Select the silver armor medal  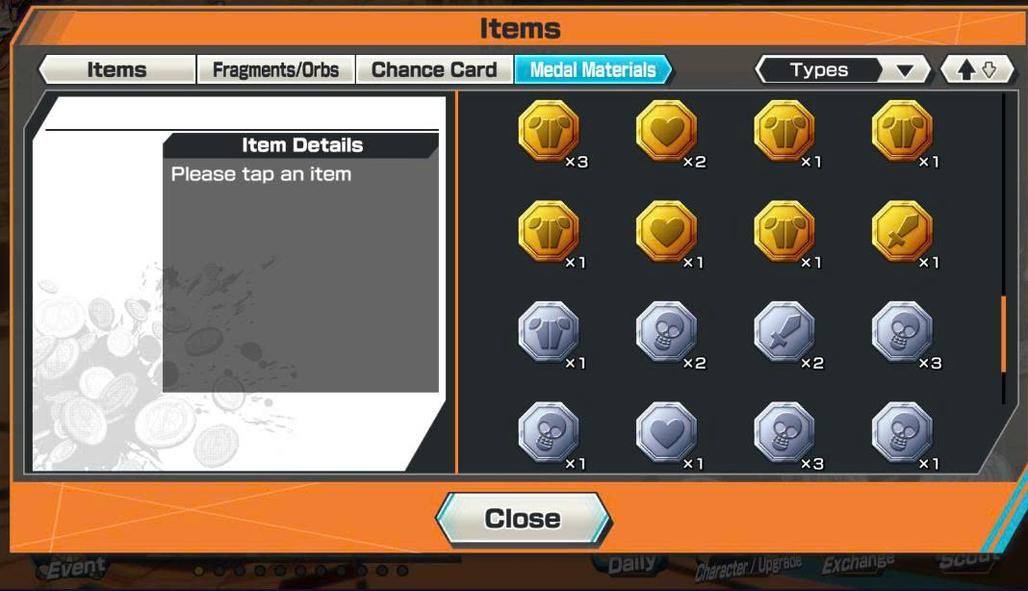pyautogui.click(x=549, y=332)
